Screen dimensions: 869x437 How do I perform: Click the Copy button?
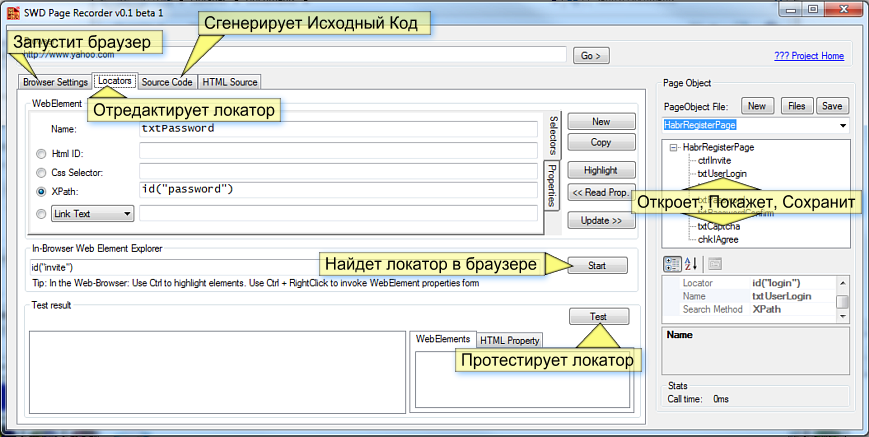click(x=601, y=142)
